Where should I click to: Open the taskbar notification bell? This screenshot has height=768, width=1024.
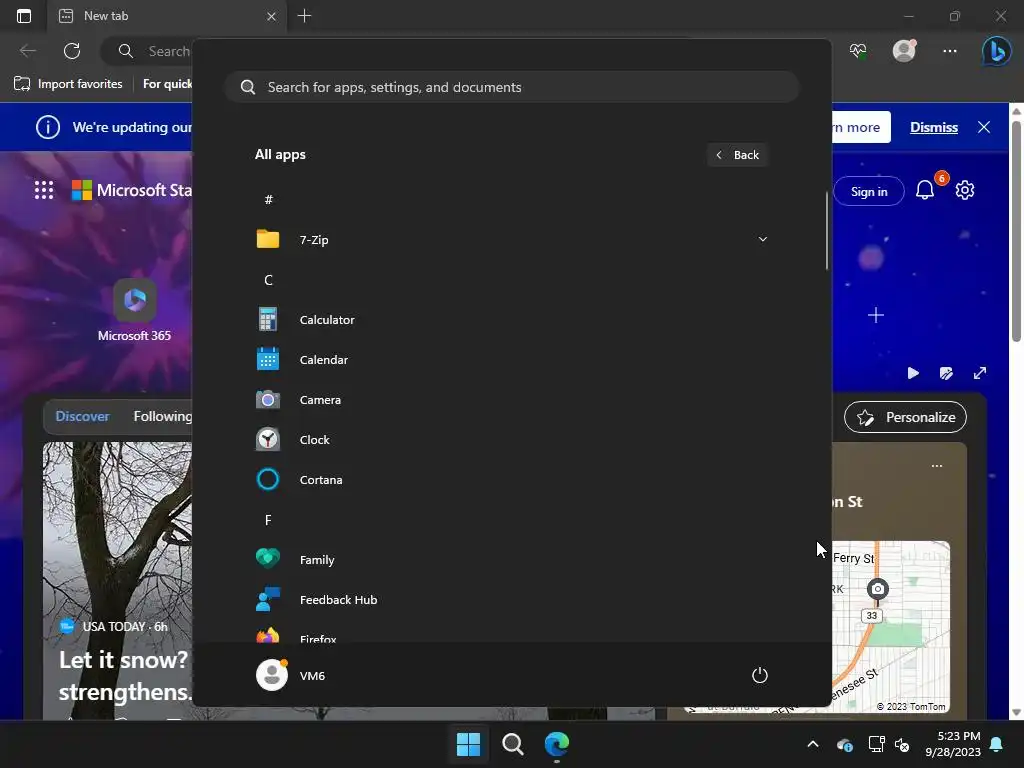997,744
